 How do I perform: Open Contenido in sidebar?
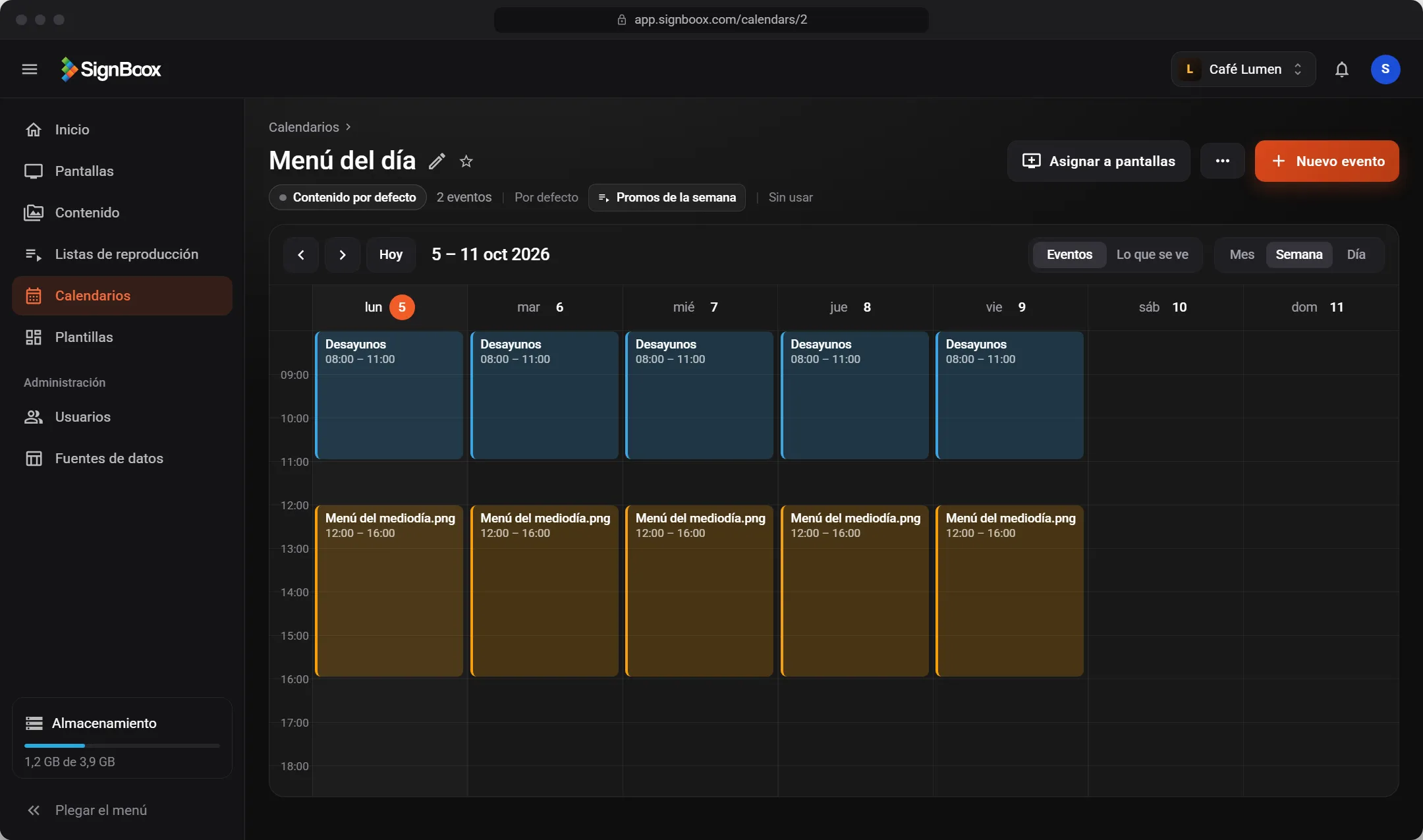(122, 213)
